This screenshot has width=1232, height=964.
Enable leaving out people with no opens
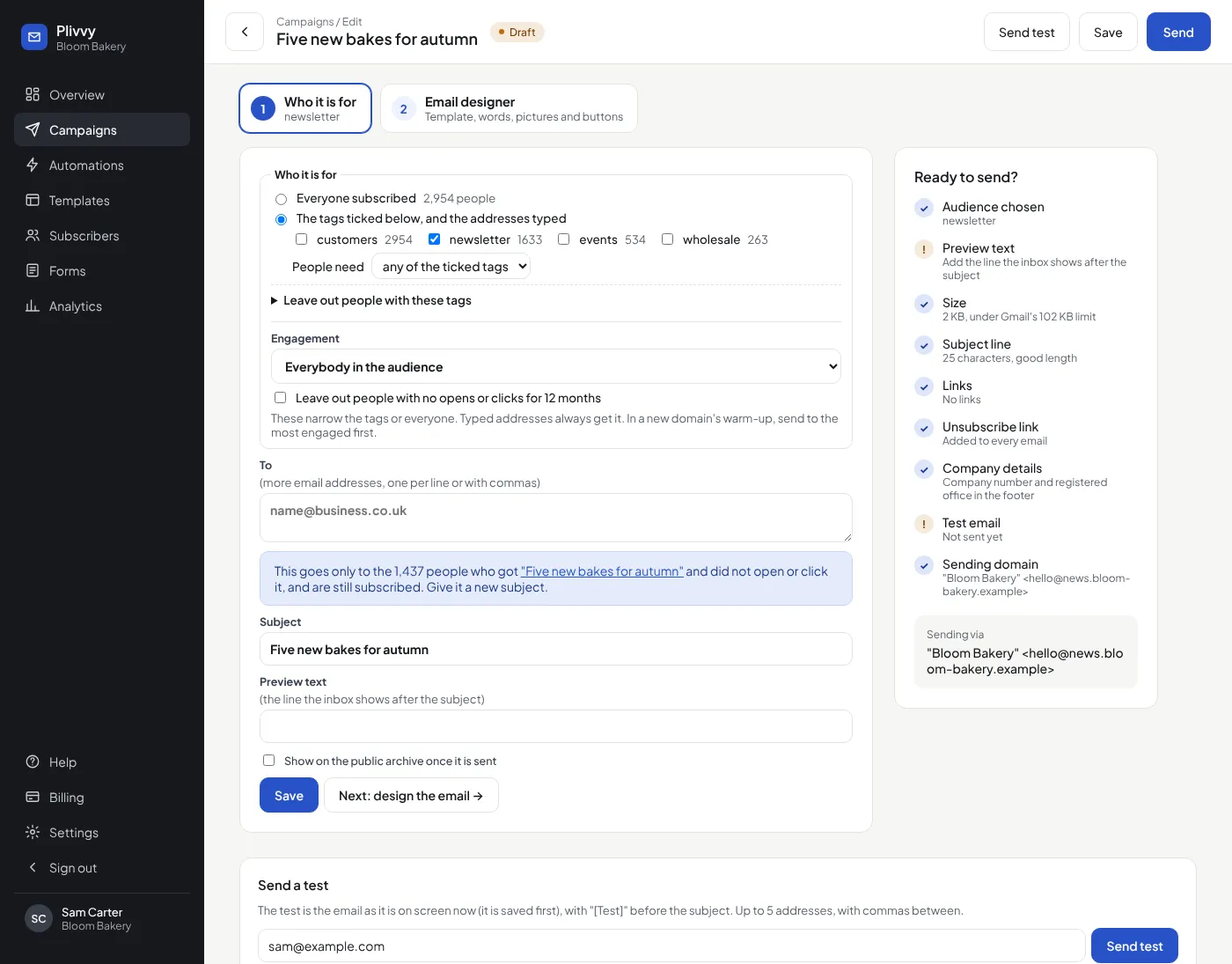pyautogui.click(x=280, y=398)
